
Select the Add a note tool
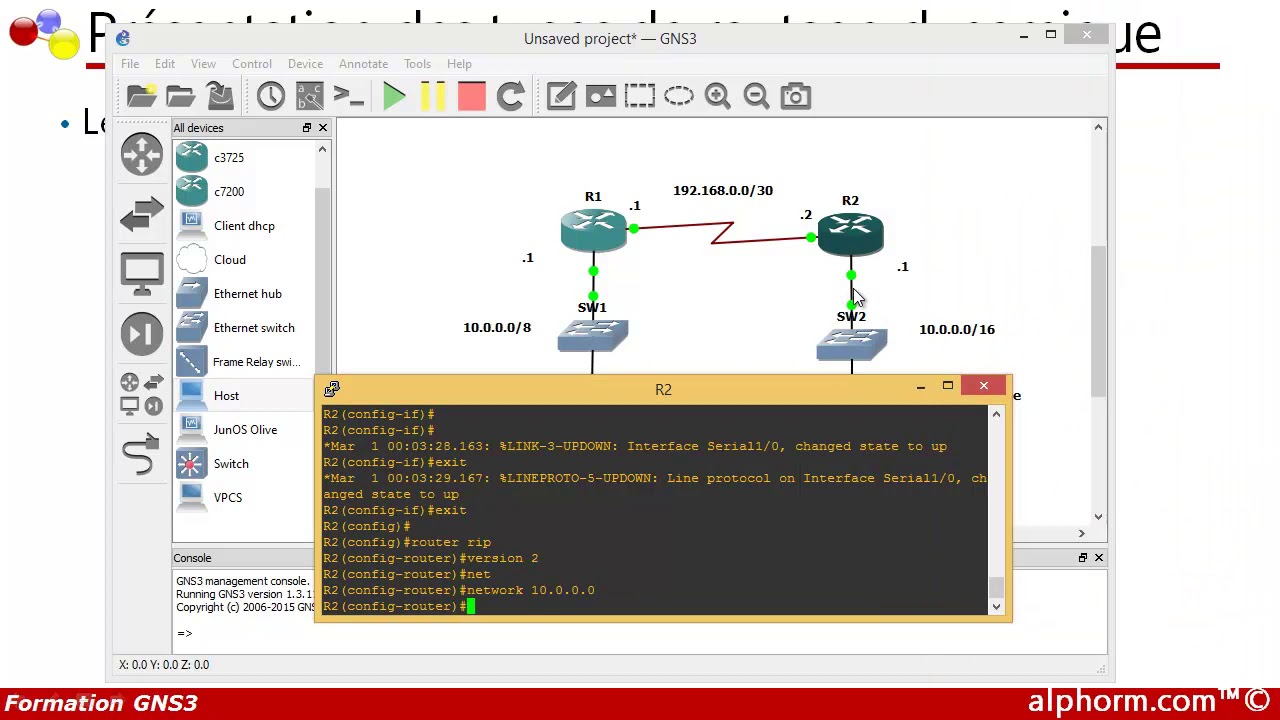[561, 96]
